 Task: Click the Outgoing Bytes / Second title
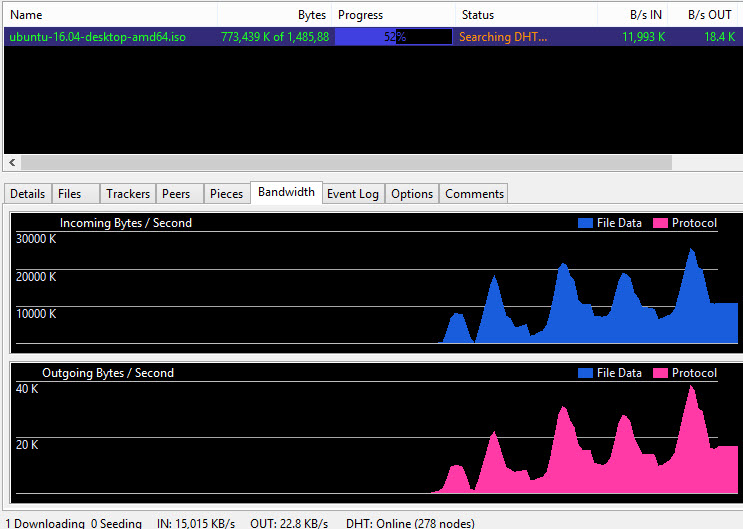point(108,373)
